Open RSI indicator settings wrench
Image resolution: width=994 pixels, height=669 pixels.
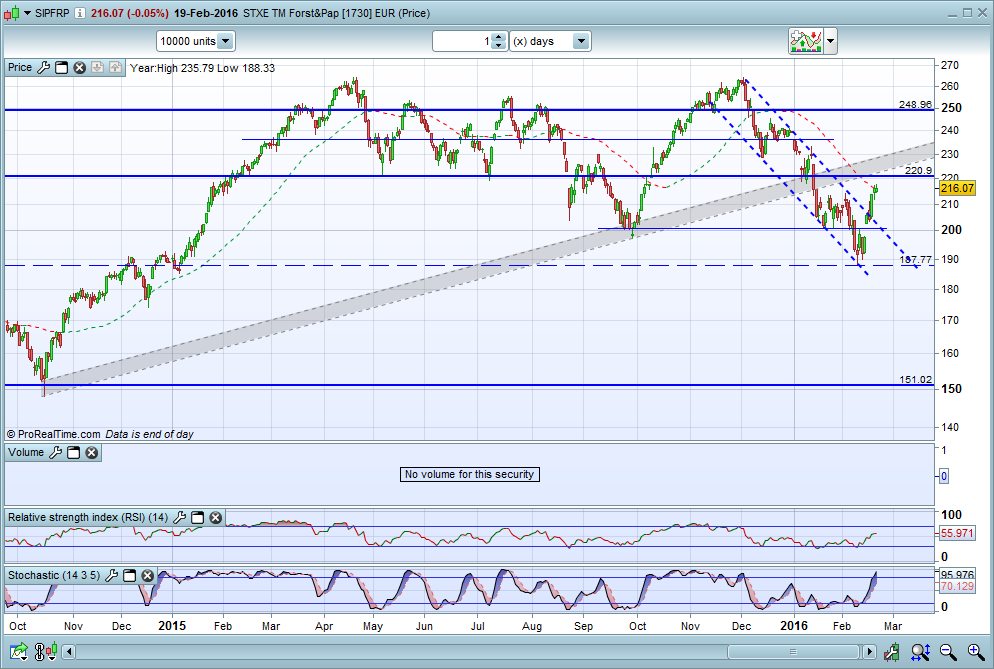180,518
